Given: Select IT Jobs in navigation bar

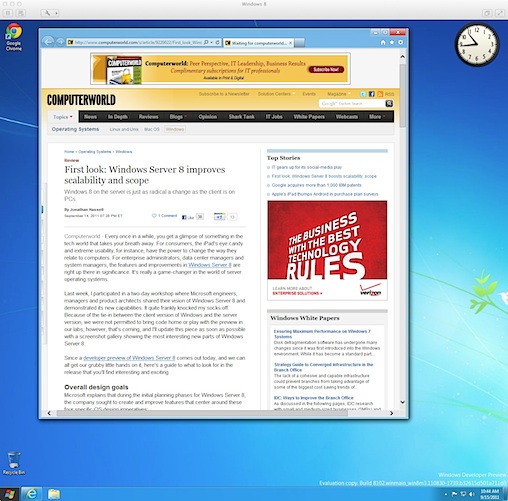Looking at the screenshot, I should tap(274, 117).
